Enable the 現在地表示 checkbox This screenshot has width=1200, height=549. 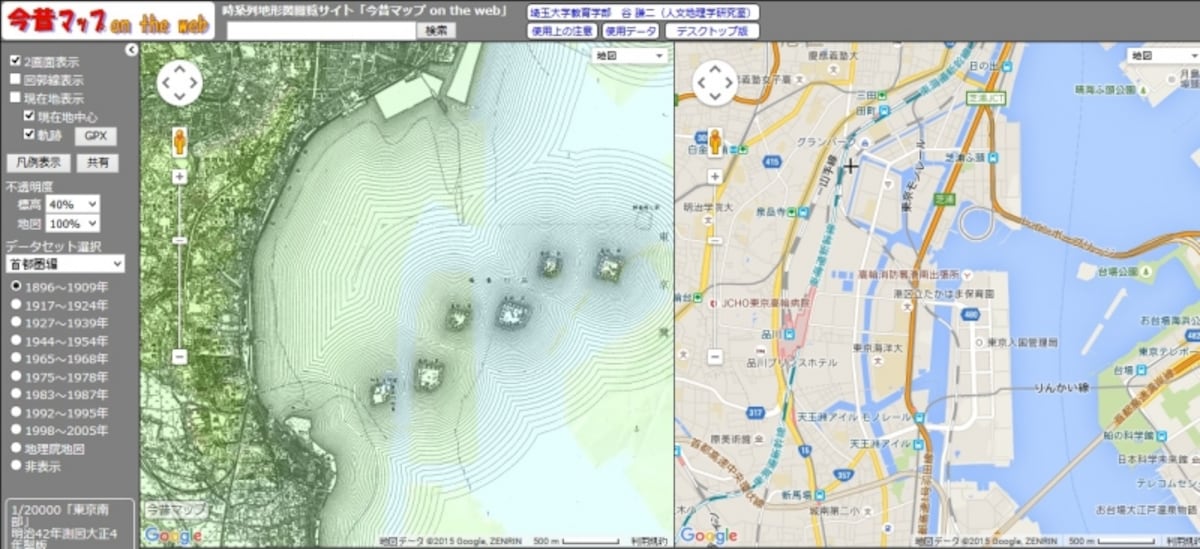tap(15, 98)
